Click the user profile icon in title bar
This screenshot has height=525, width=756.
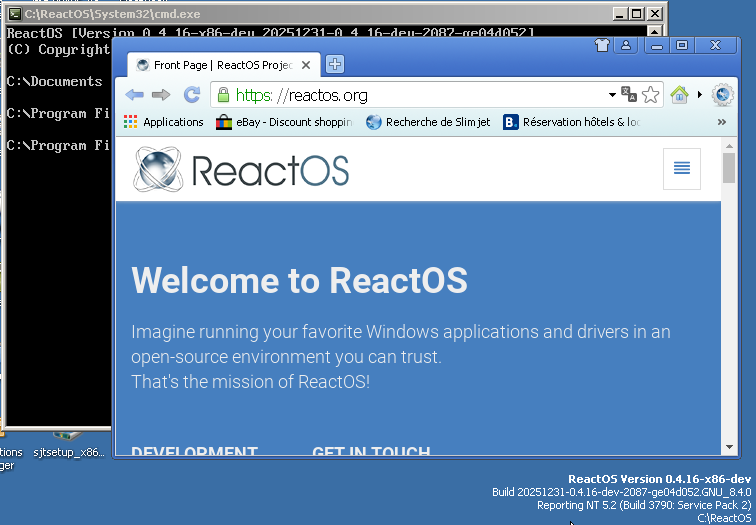coord(626,45)
